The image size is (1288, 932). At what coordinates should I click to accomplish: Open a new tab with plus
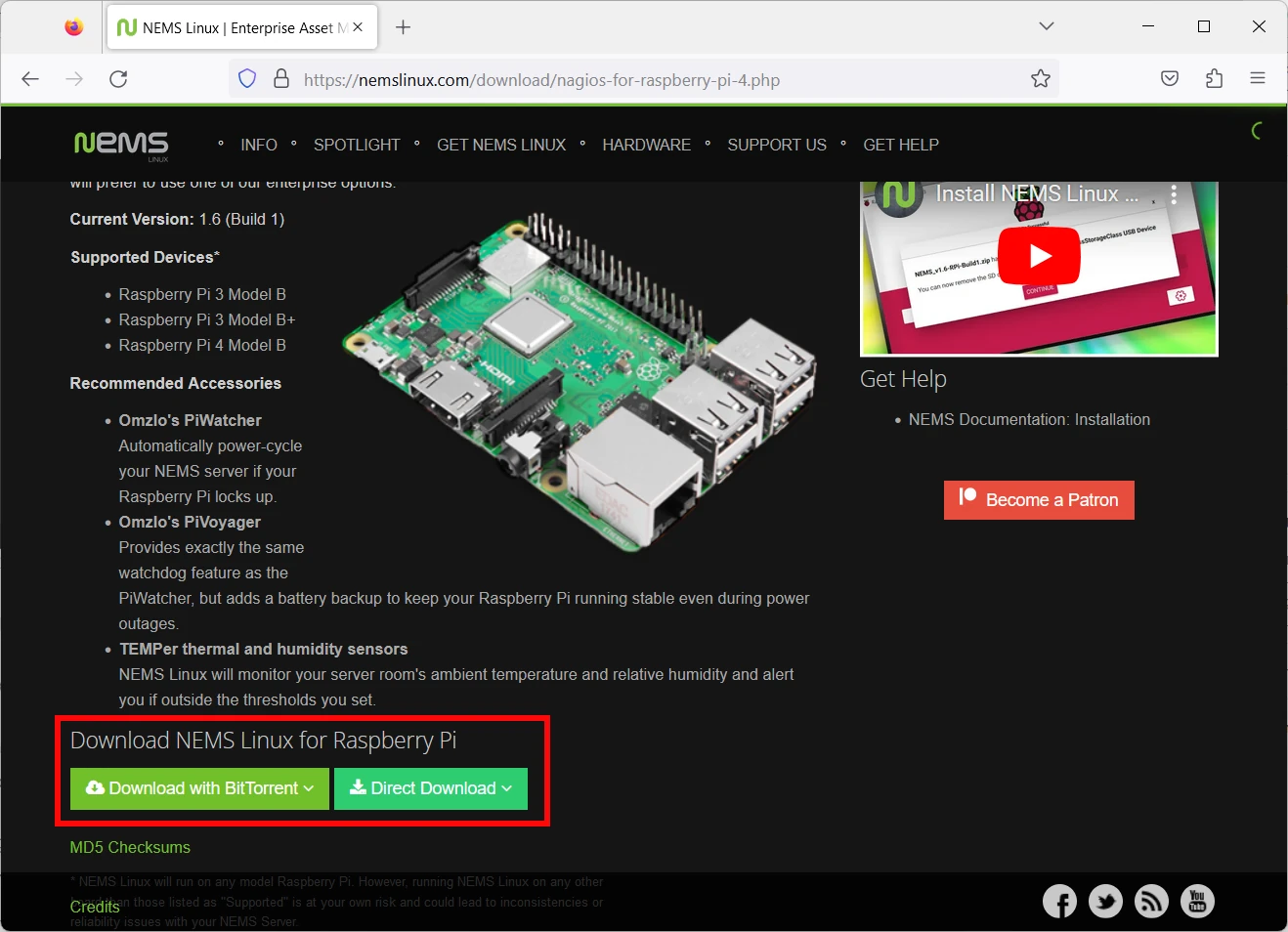point(403,27)
